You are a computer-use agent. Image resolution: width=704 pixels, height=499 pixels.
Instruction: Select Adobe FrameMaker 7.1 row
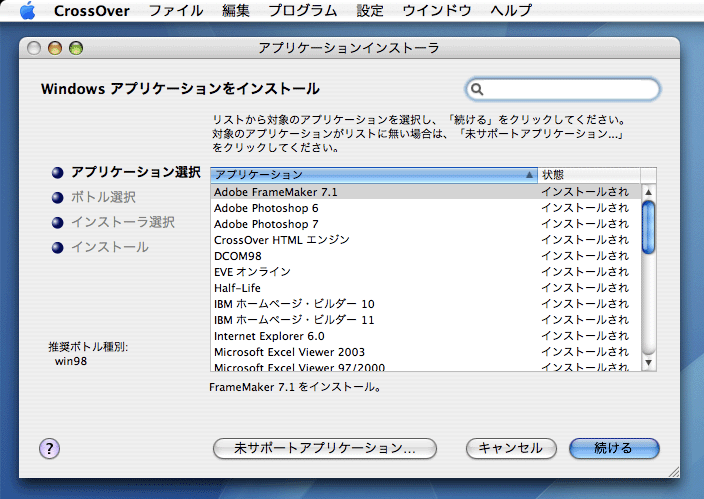[x=426, y=192]
